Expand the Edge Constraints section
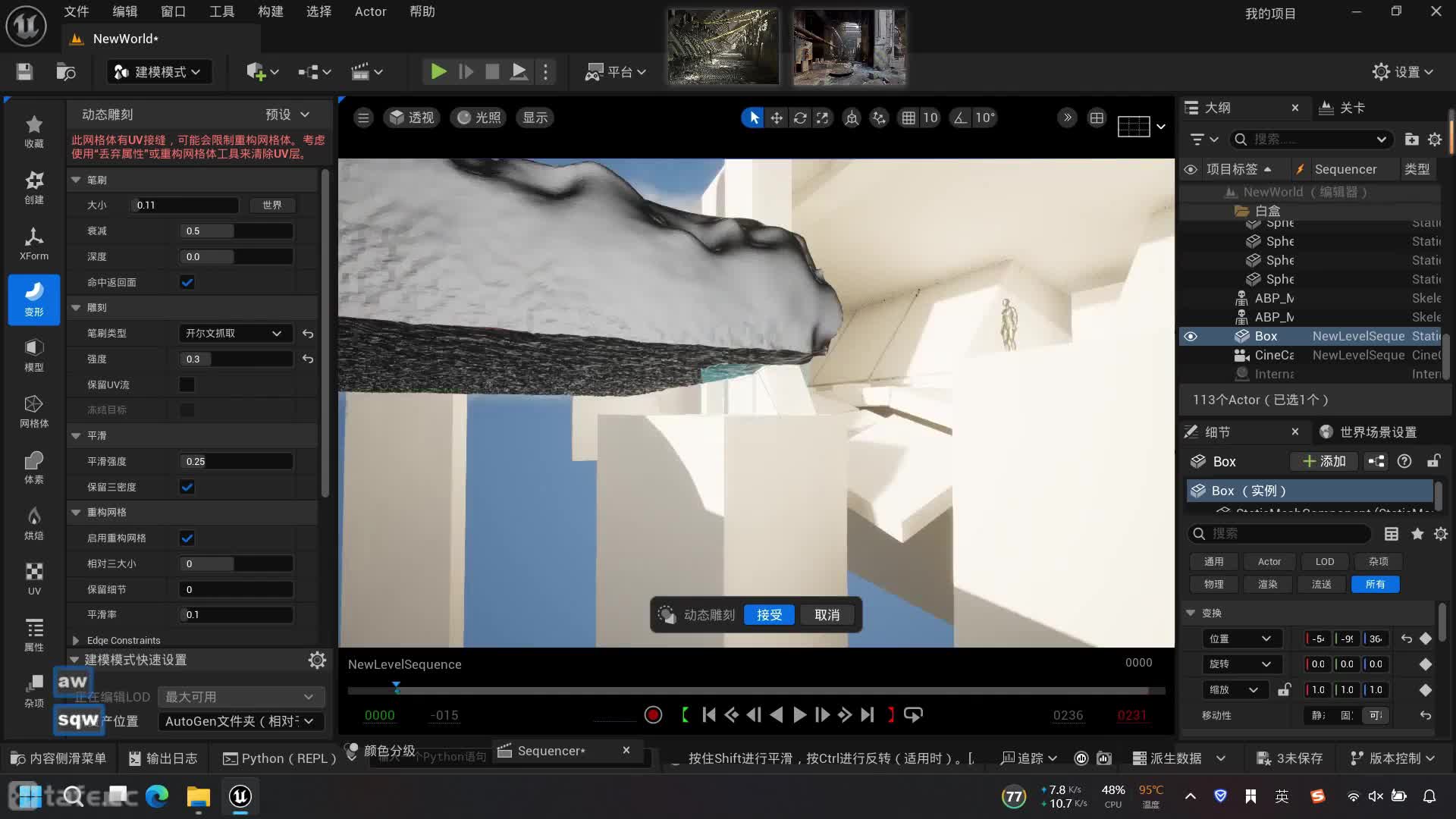The height and width of the screenshot is (819, 1456). [76, 640]
